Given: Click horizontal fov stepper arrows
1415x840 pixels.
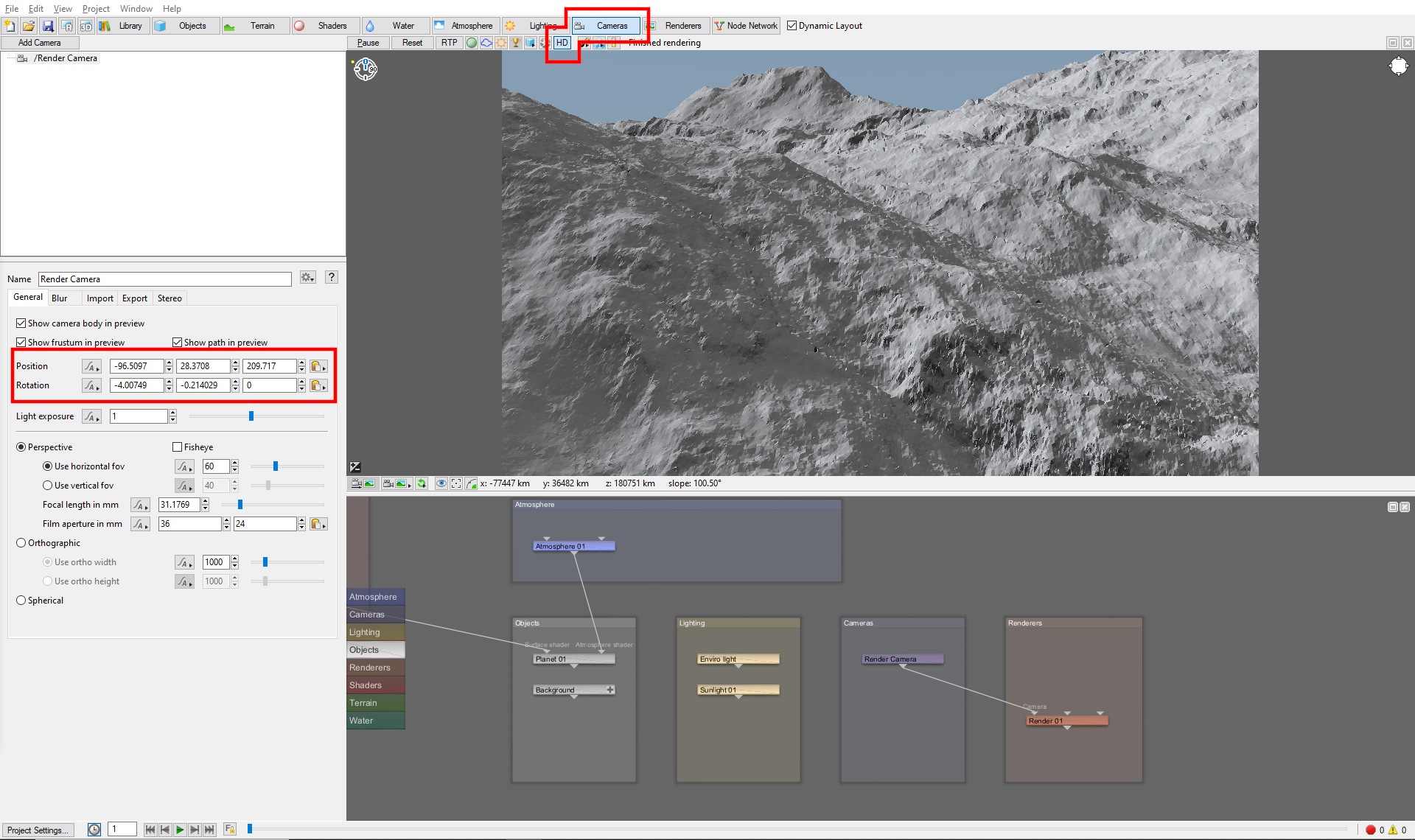Looking at the screenshot, I should (x=234, y=466).
